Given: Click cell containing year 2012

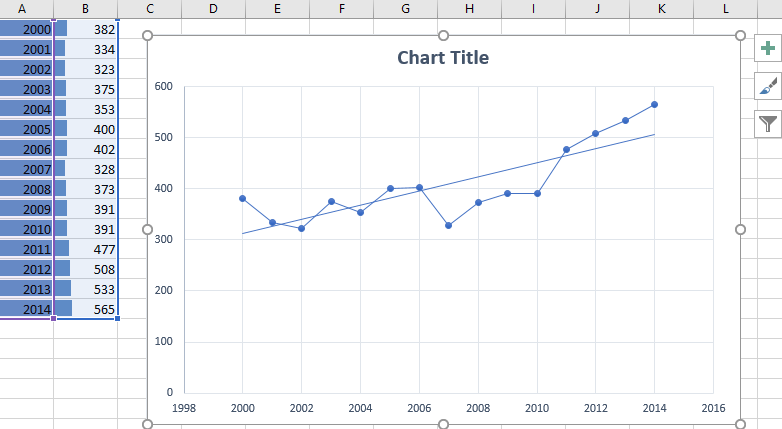Looking at the screenshot, I should [x=26, y=269].
